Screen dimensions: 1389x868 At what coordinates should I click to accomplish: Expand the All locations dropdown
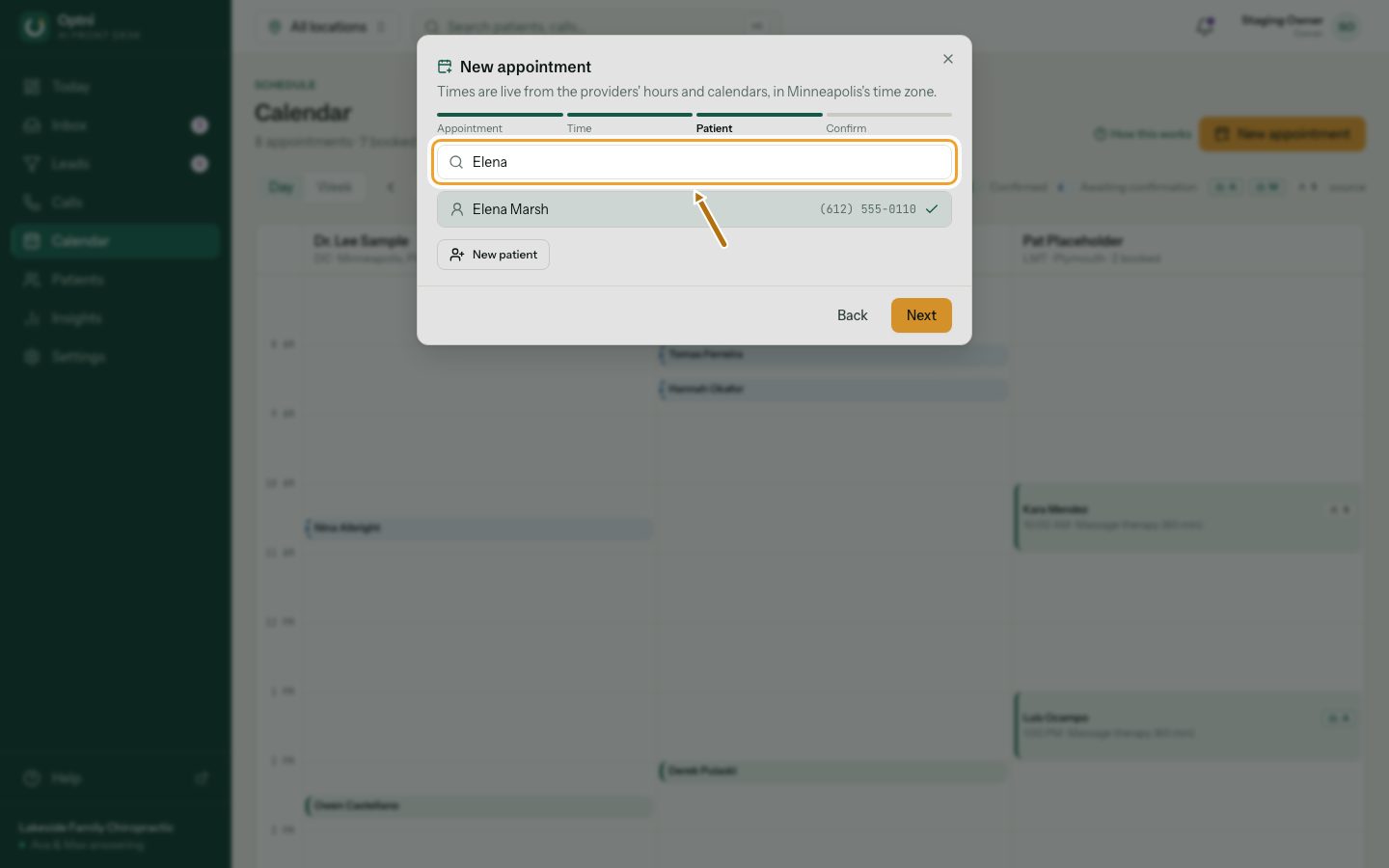328,26
